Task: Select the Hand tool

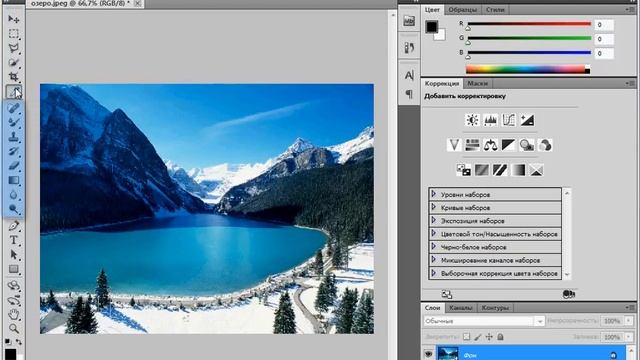Action: 13,314
